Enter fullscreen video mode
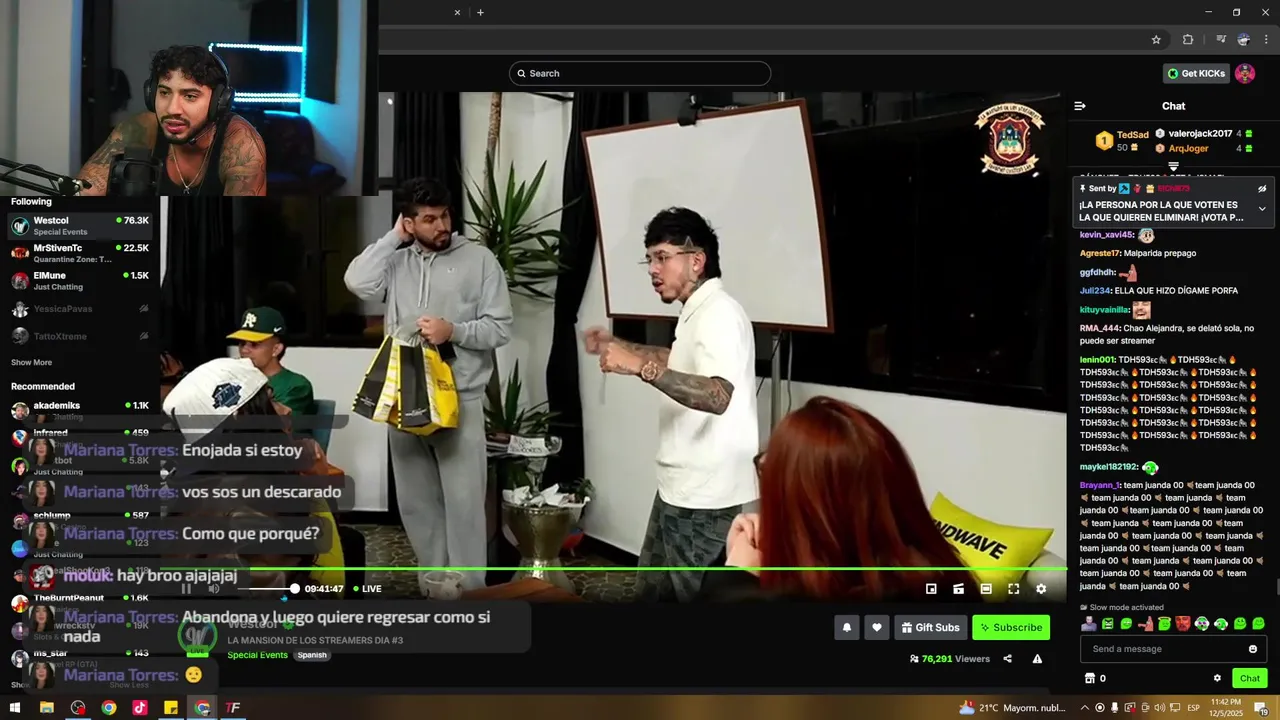Image resolution: width=1280 pixels, height=720 pixels. coord(1013,589)
